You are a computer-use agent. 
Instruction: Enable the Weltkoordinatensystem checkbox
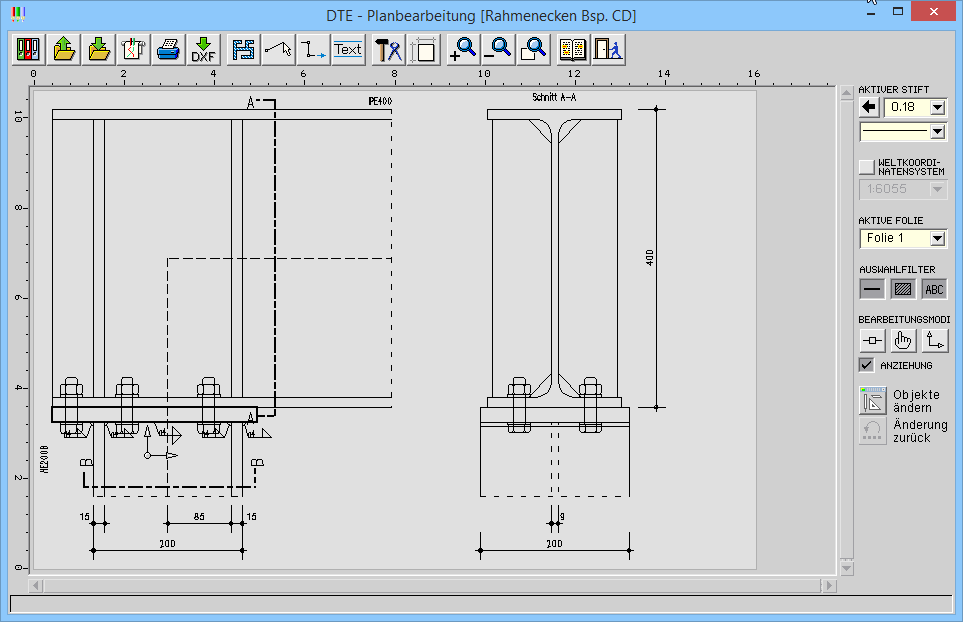coord(867,167)
